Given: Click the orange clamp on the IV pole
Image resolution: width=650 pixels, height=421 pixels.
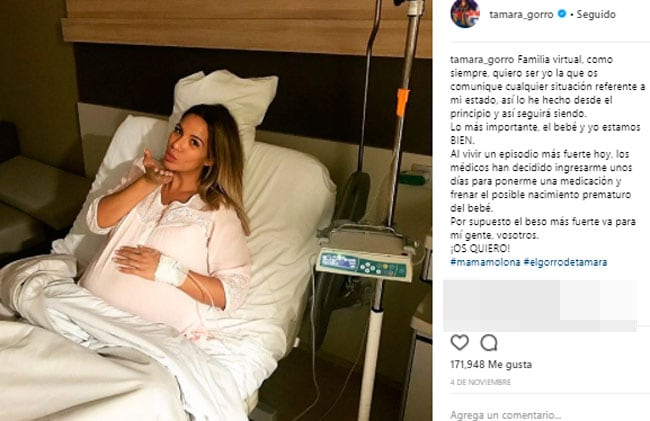Looking at the screenshot, I should pyautogui.click(x=402, y=102).
